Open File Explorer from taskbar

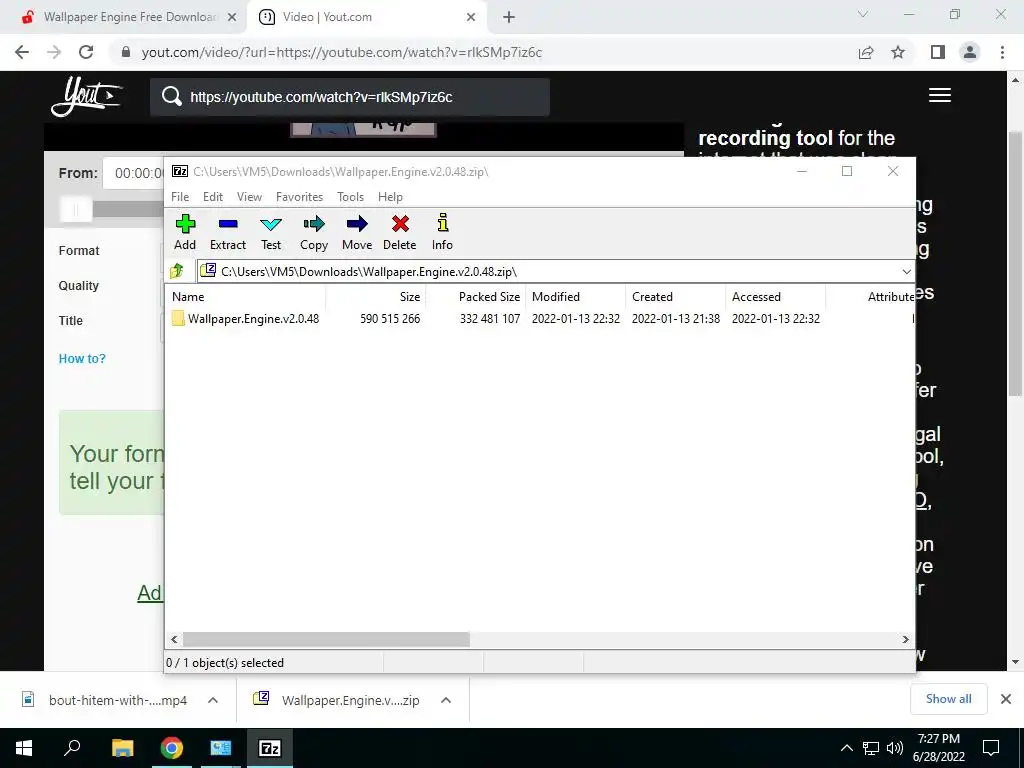(122, 748)
